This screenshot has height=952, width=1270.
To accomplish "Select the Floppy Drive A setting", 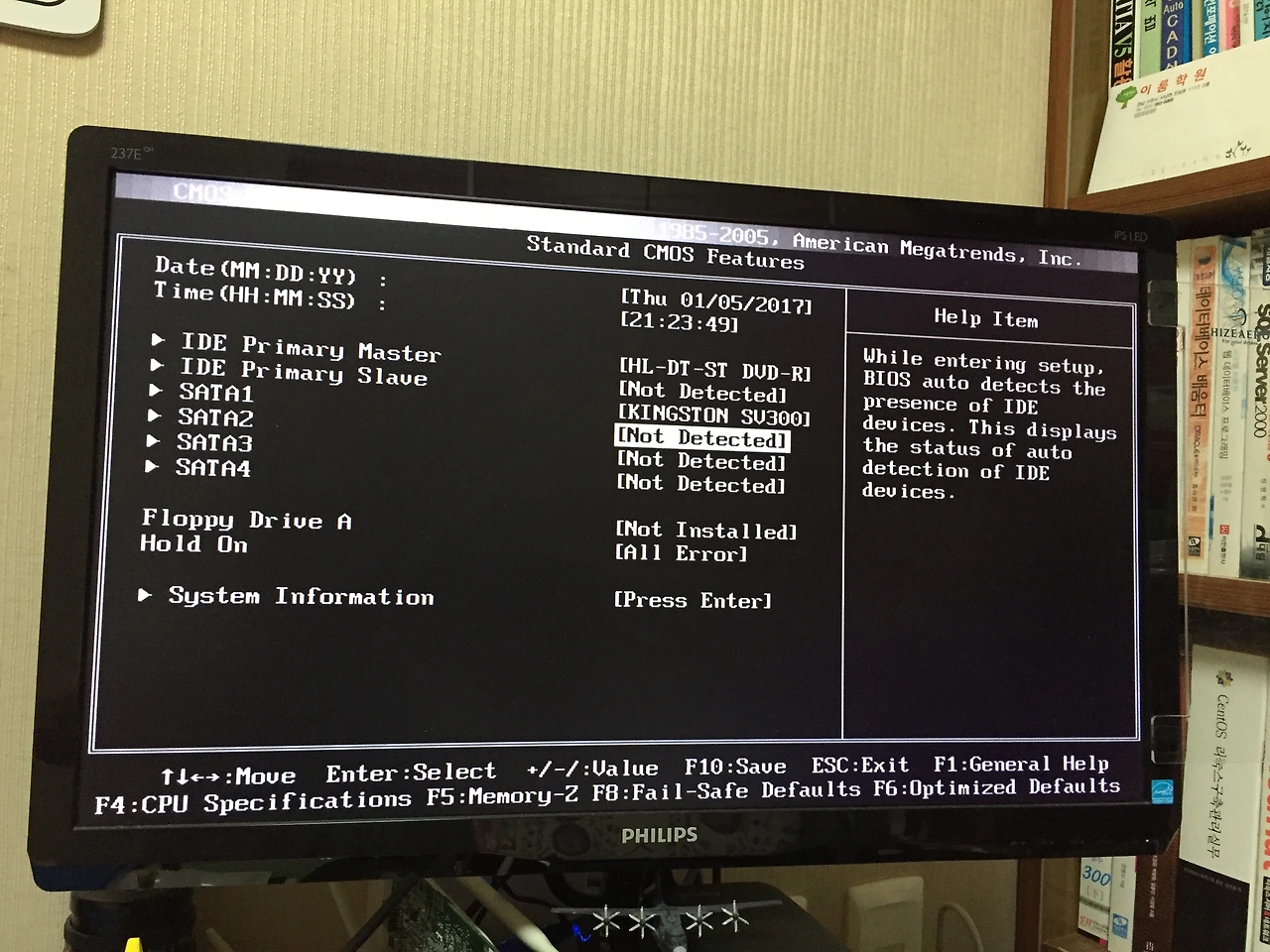I will point(247,520).
